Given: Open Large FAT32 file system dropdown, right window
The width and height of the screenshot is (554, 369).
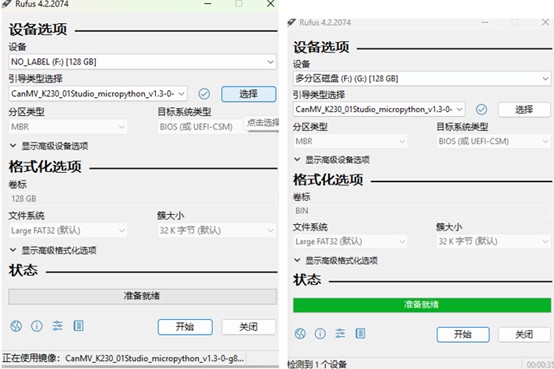Looking at the screenshot, I should [x=350, y=242].
